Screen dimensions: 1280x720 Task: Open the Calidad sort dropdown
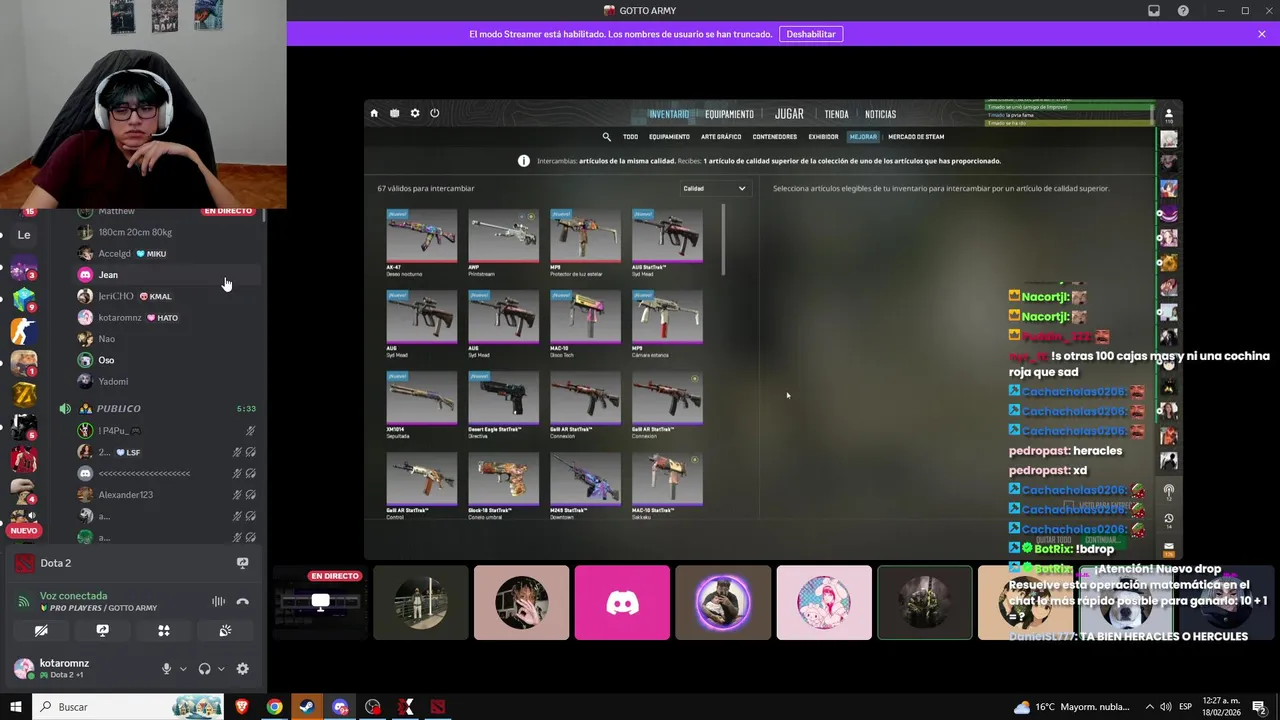[714, 188]
